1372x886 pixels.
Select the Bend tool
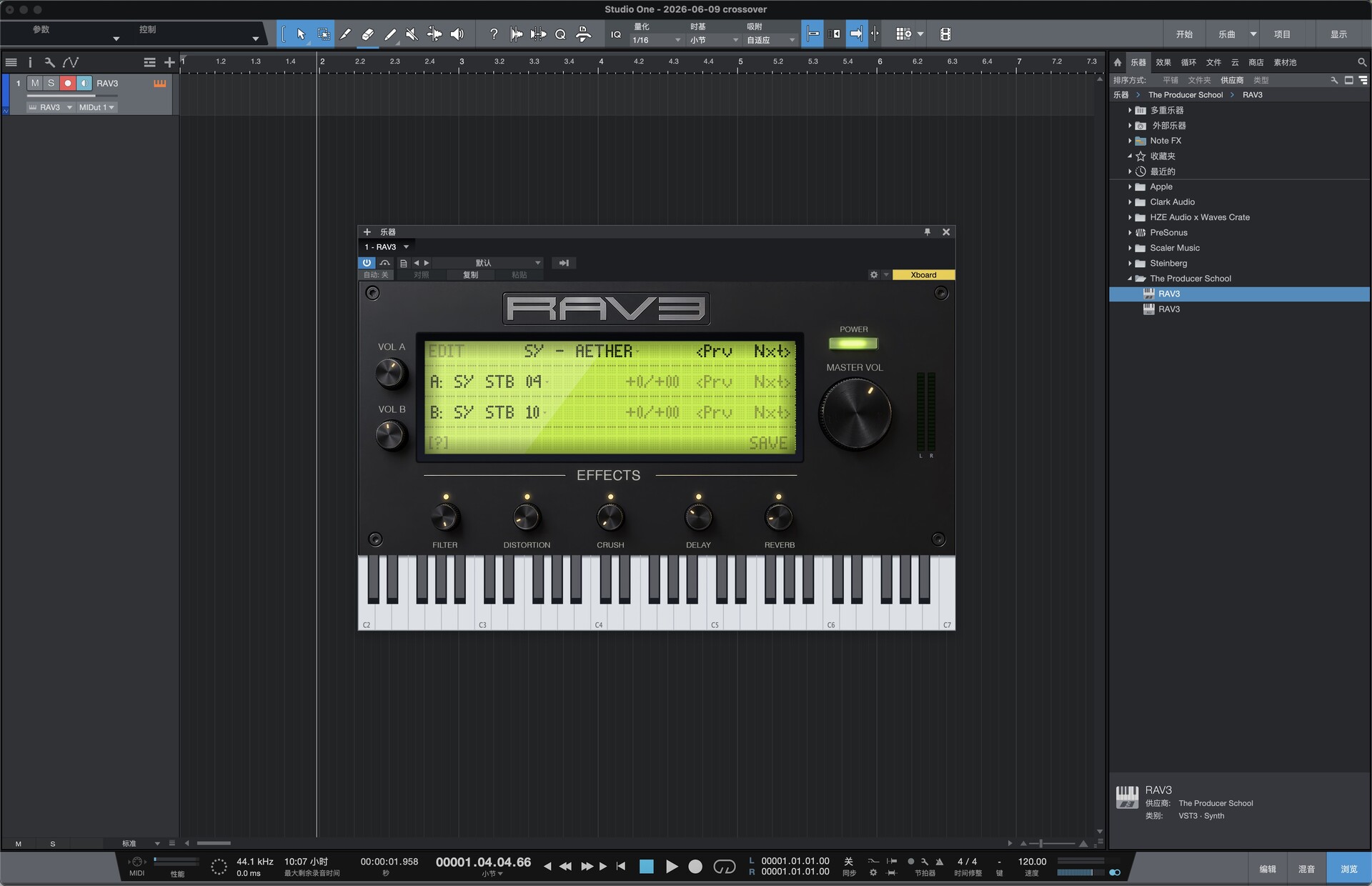tap(434, 34)
